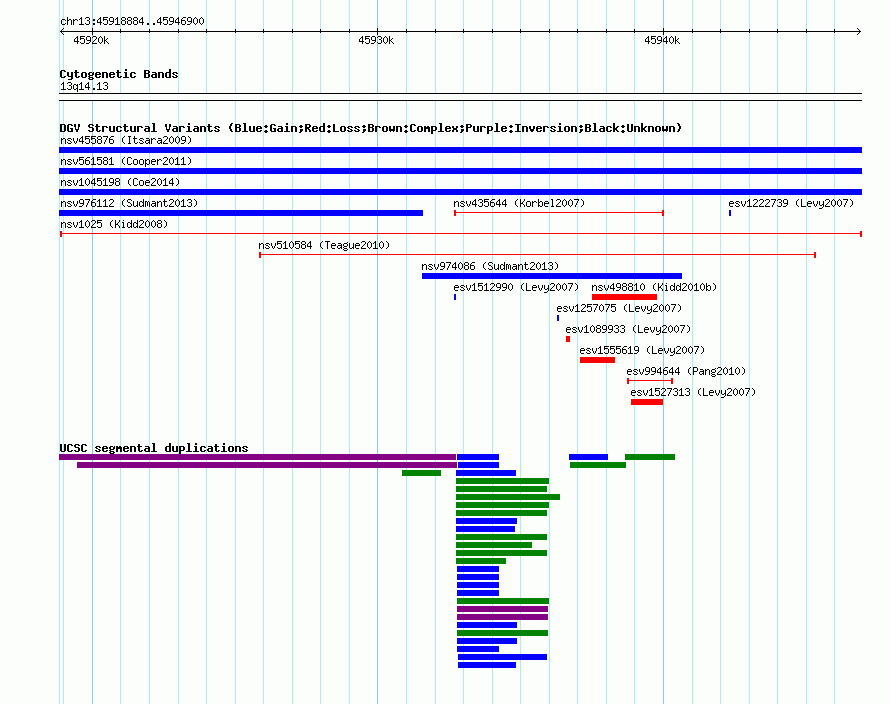The image size is (890, 704).
Task: Select the red loss bar under esv1527313
Action: 647,402
